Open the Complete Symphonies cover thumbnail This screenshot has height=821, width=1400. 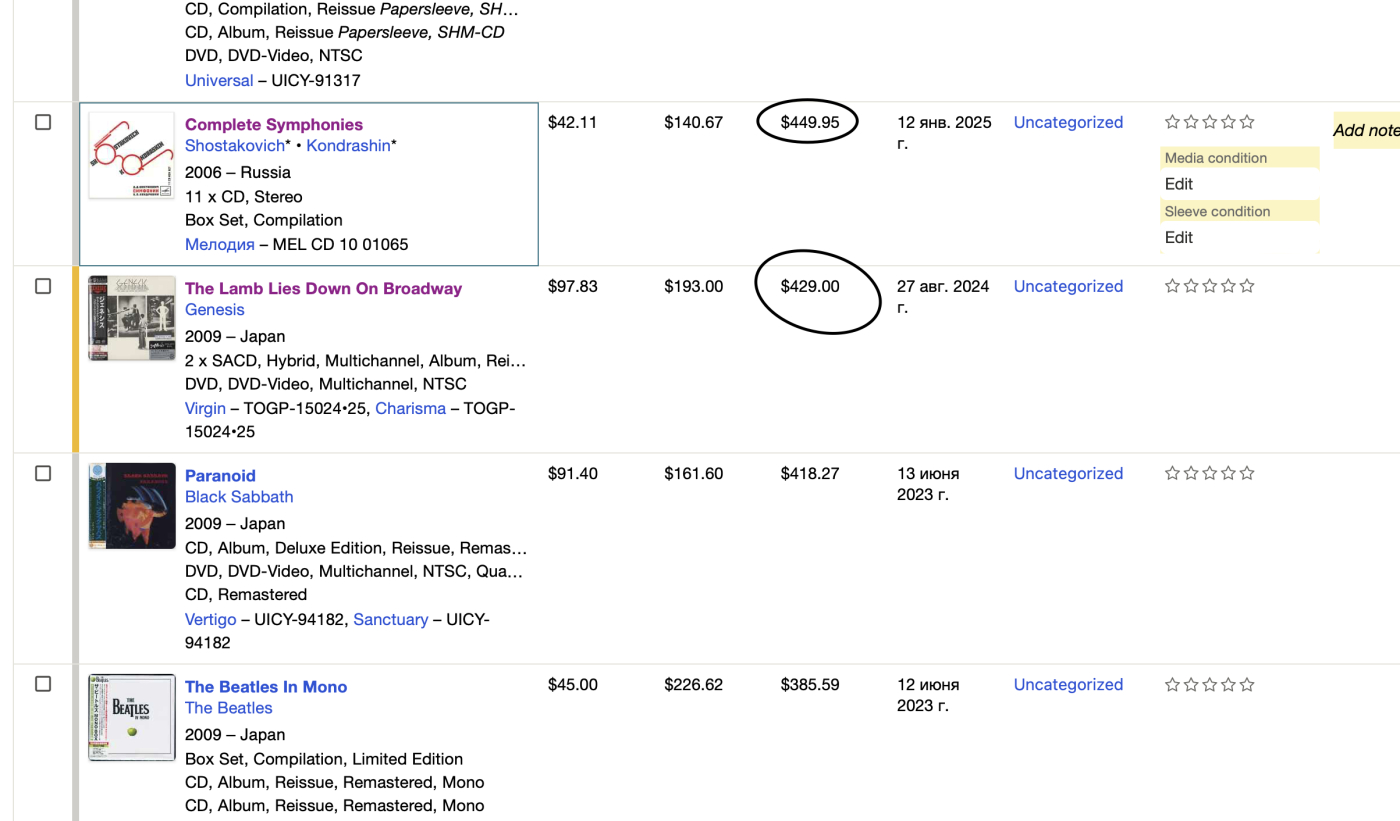coord(131,155)
